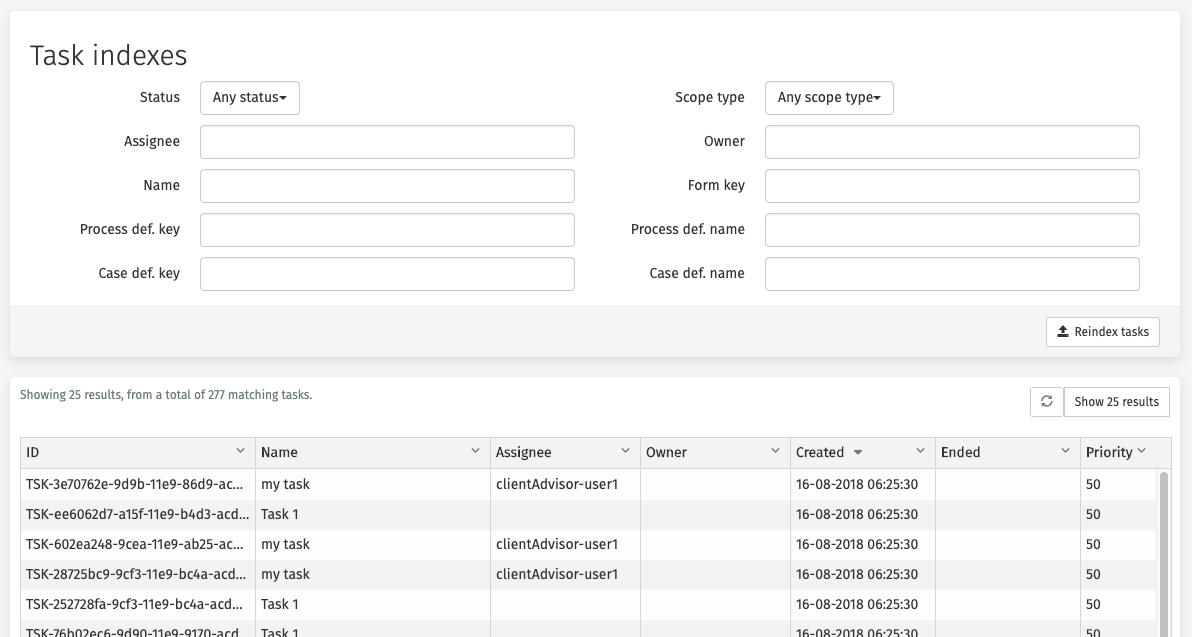Open the Any status dropdown
This screenshot has height=637, width=1192.
250,98
